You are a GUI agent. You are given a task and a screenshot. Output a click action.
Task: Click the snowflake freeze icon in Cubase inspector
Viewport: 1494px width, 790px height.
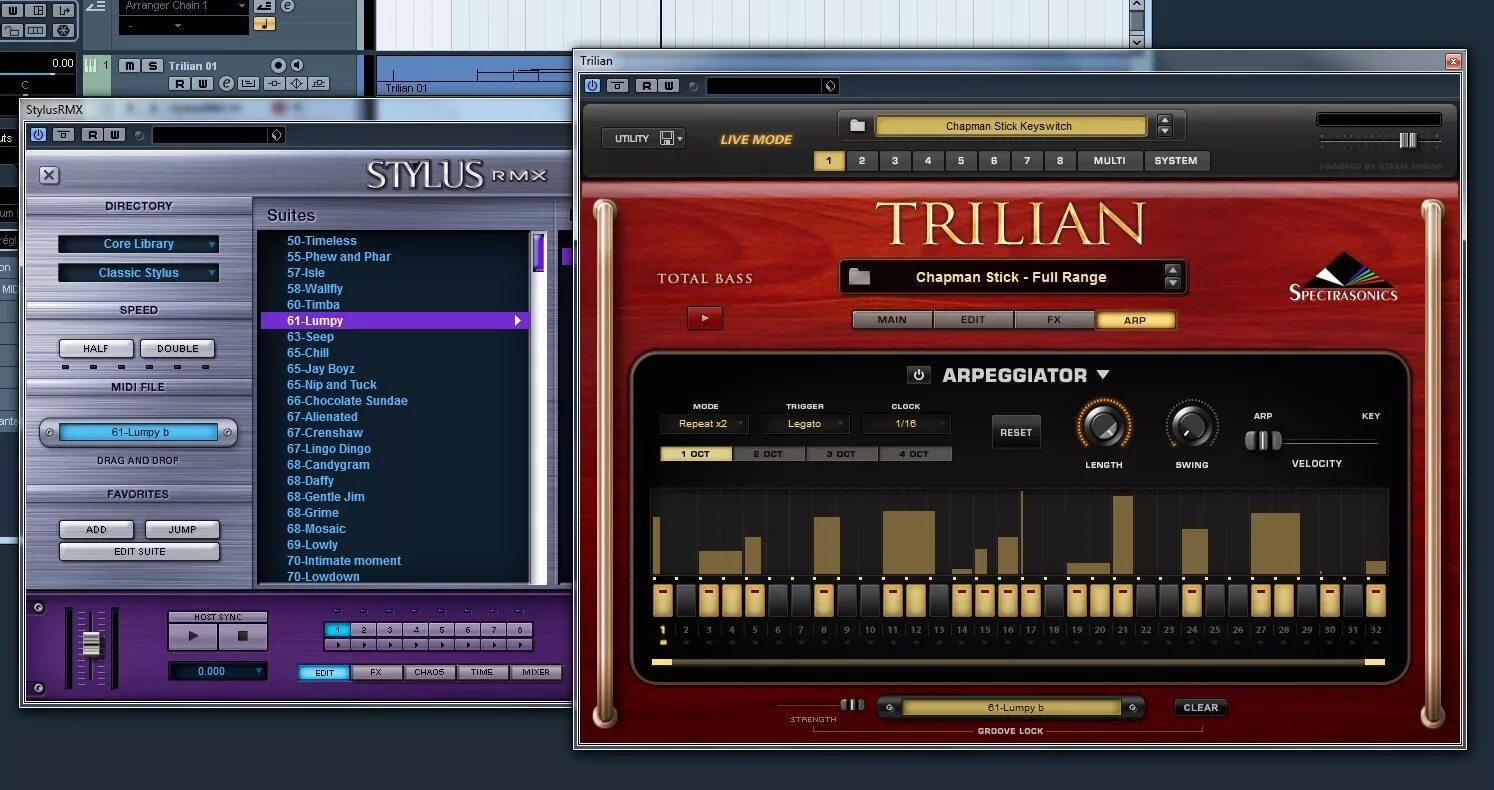pos(62,30)
